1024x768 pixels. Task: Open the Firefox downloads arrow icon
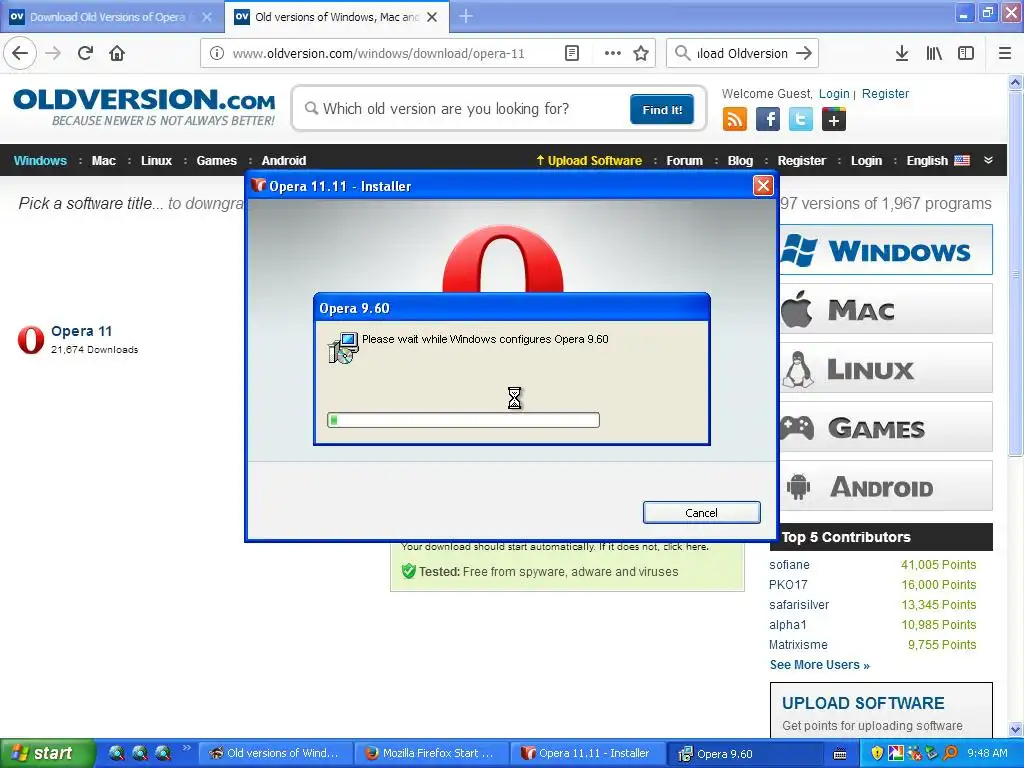pos(902,53)
